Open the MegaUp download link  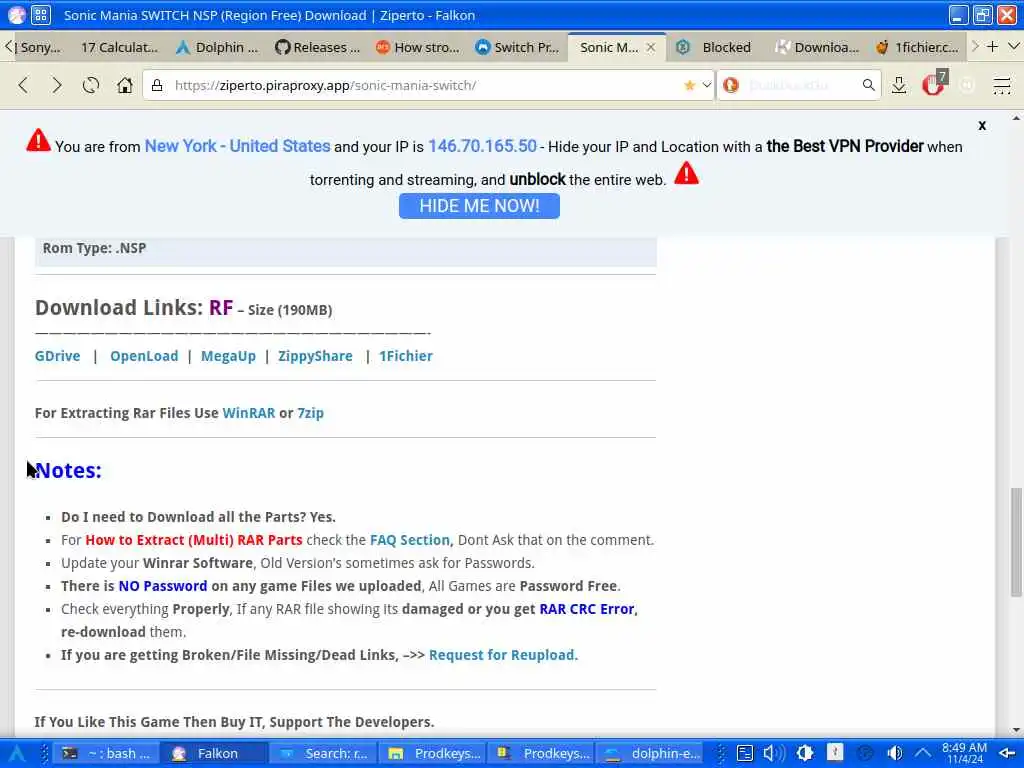pos(228,356)
